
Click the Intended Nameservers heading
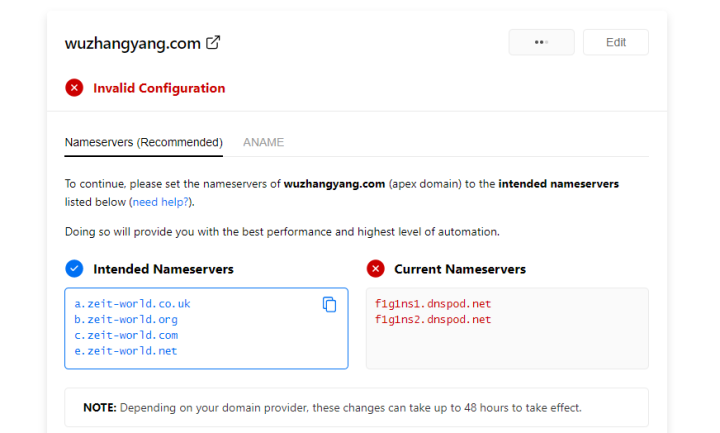pos(163,269)
